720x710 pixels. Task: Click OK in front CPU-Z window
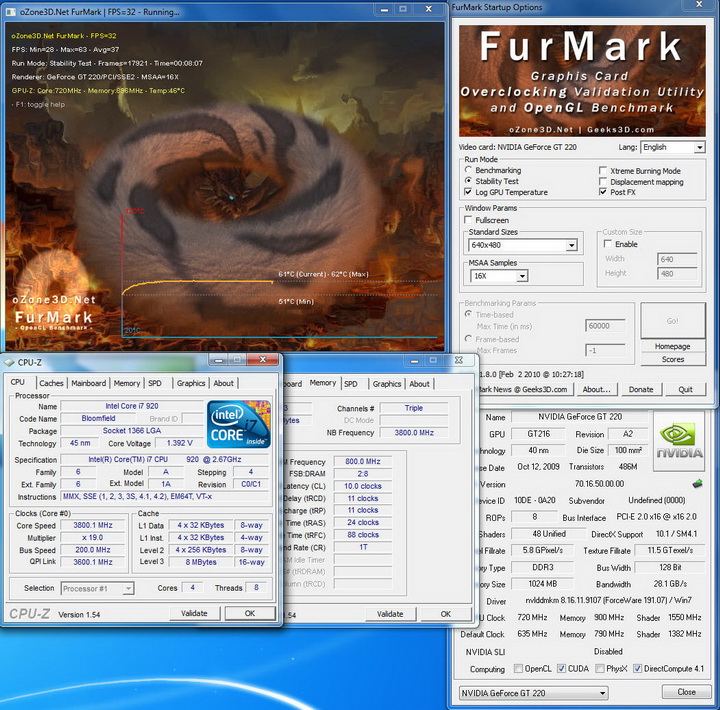click(250, 613)
